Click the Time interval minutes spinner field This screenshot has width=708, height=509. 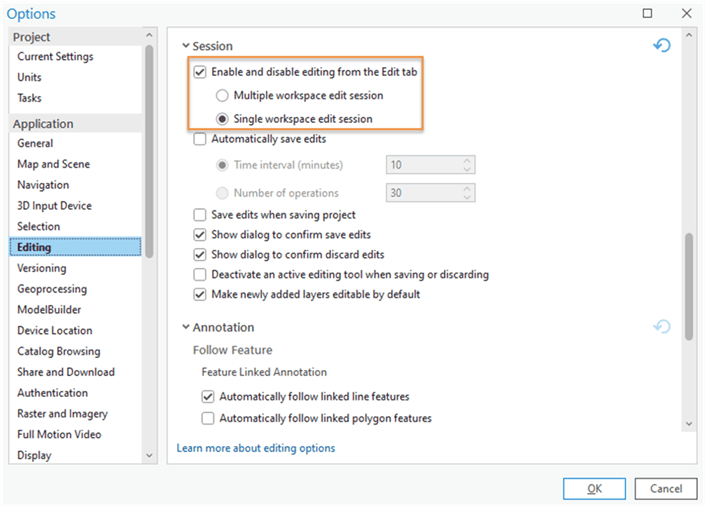(424, 165)
